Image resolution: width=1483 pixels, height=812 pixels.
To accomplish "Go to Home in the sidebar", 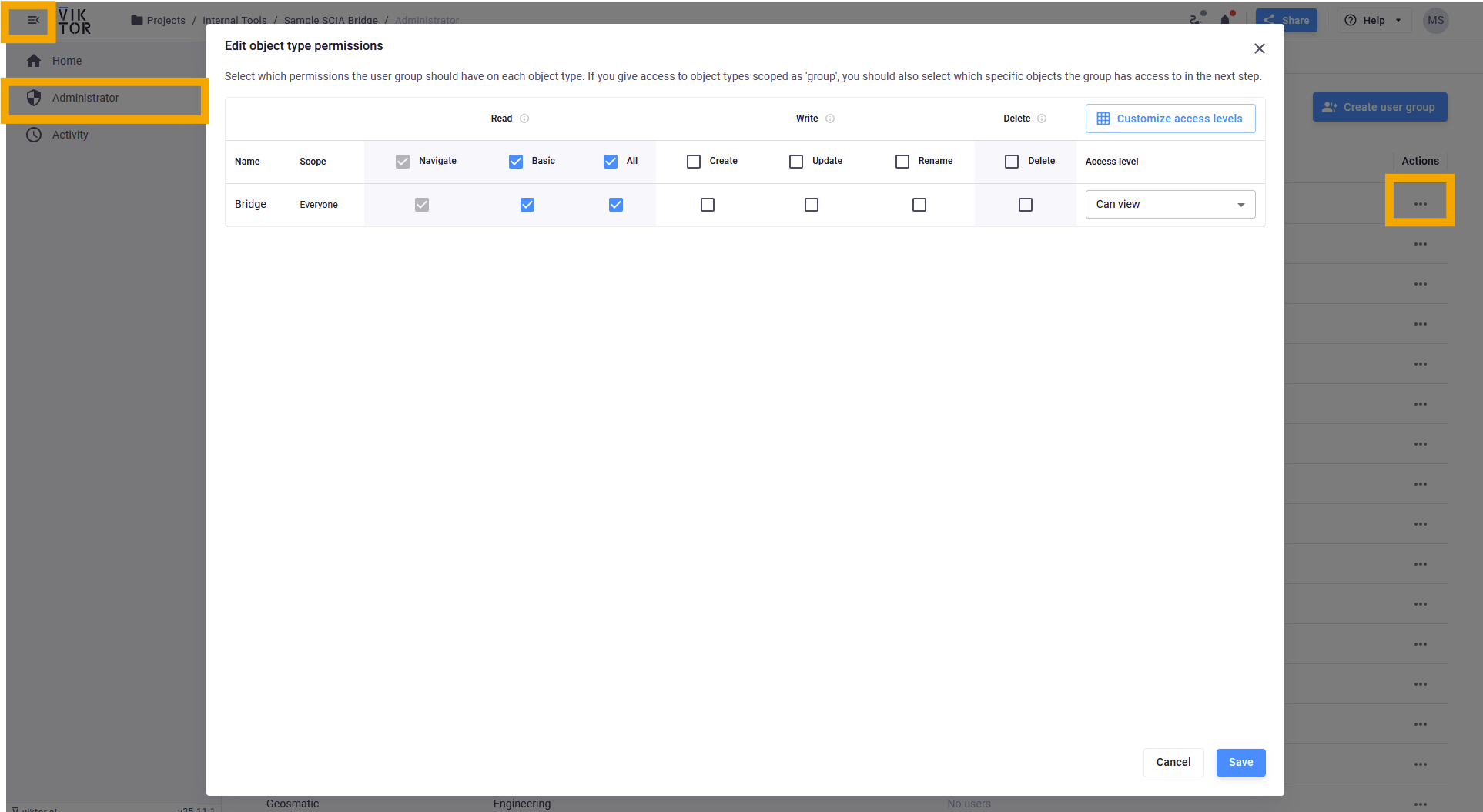I will pos(67,61).
